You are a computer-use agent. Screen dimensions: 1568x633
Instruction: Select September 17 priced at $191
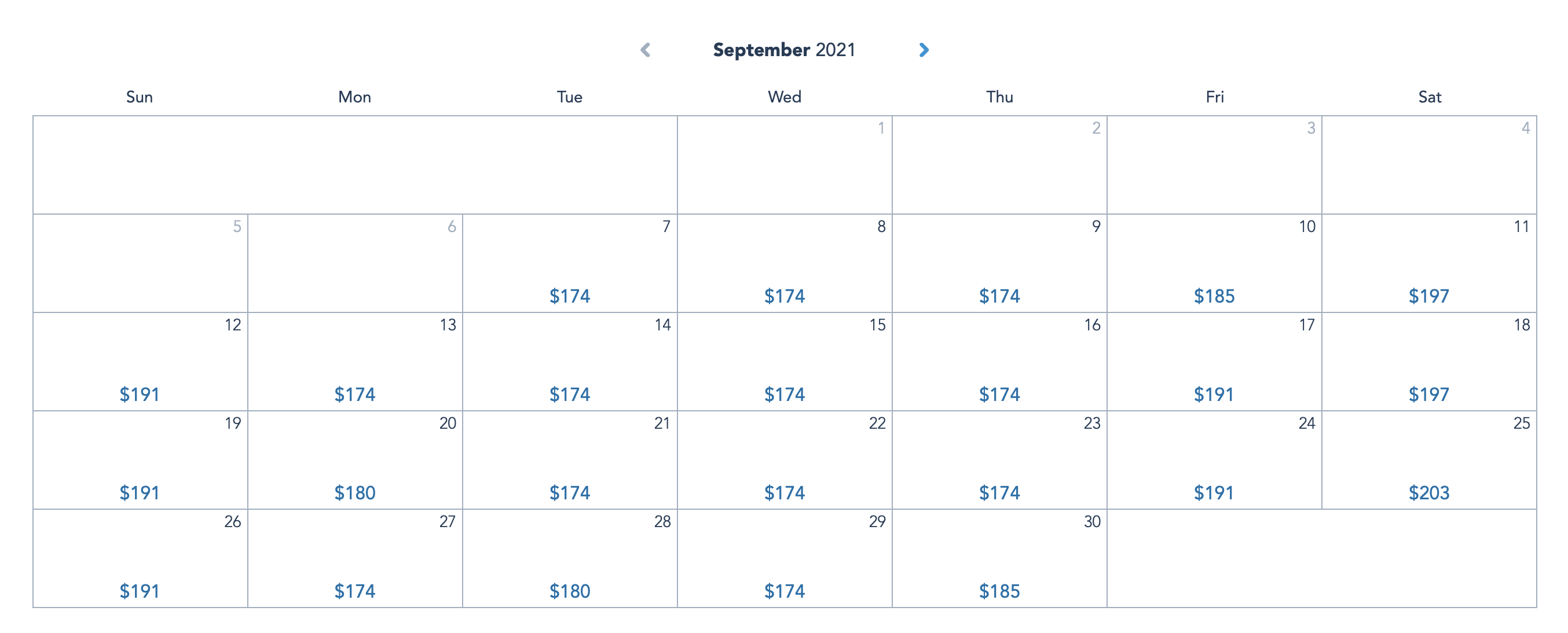[1214, 362]
